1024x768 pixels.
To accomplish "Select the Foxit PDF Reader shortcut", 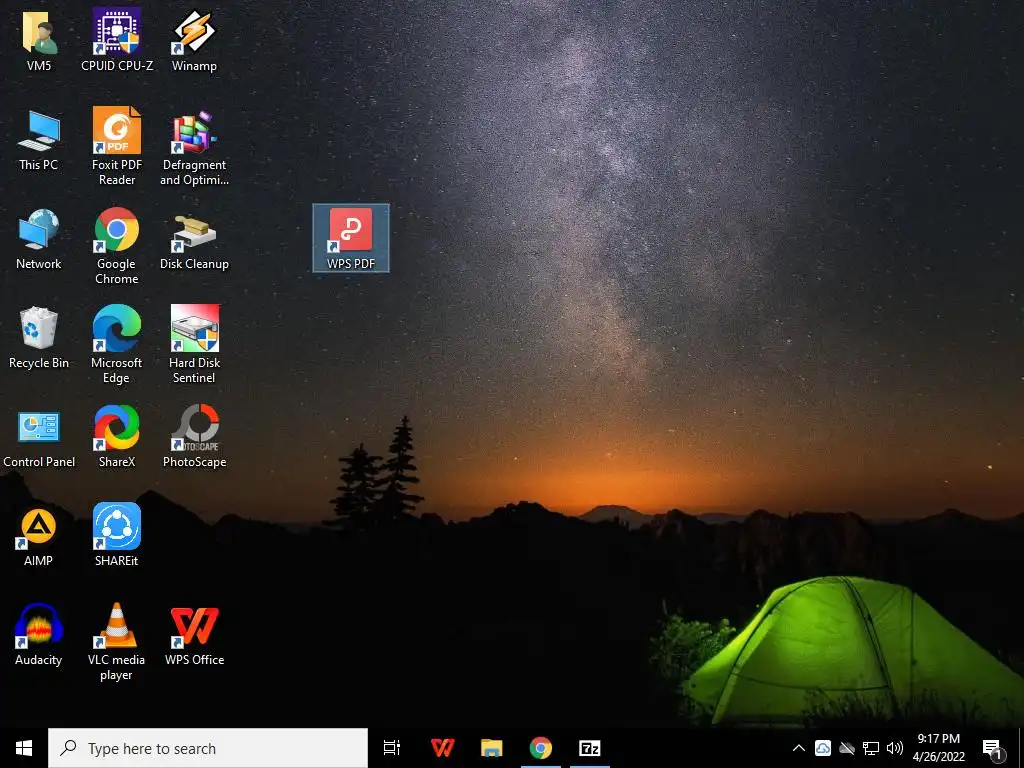I will point(117,147).
